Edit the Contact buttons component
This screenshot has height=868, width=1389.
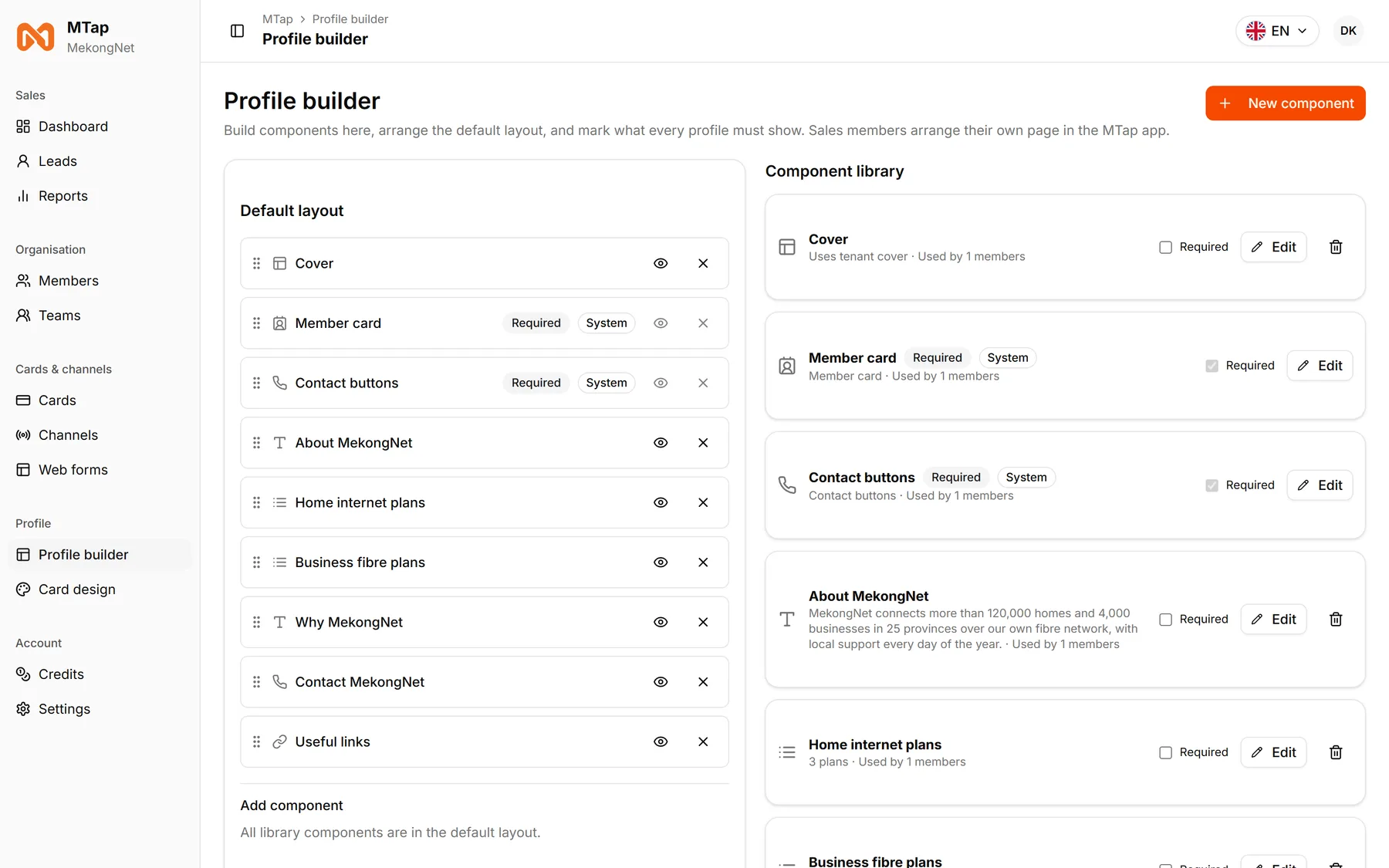pyautogui.click(x=1320, y=485)
